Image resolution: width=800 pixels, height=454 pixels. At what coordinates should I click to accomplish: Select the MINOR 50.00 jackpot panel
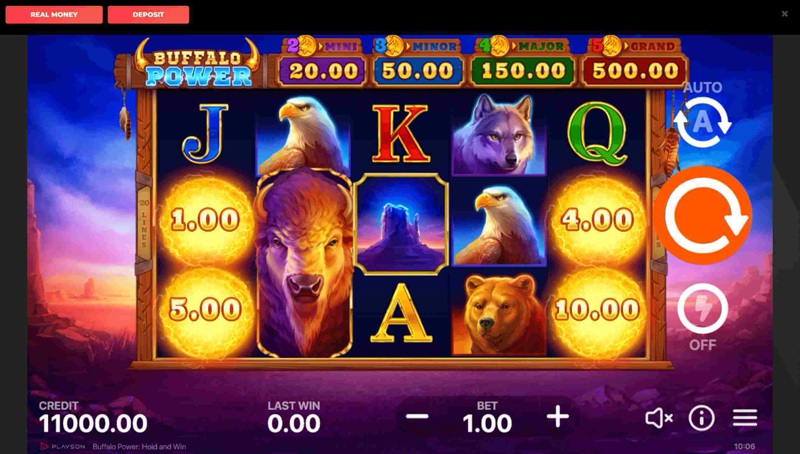[417, 62]
